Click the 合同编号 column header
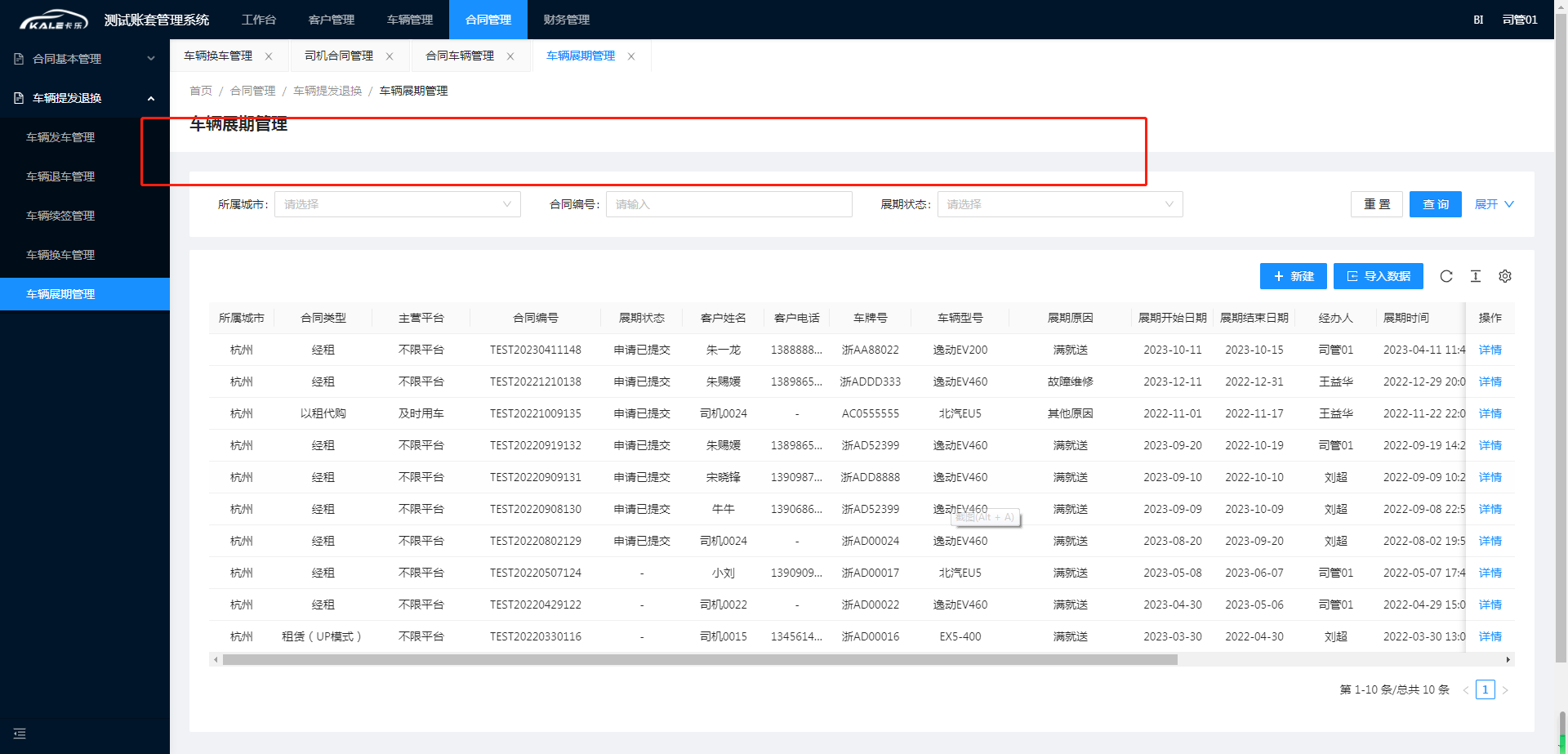Image resolution: width=1568 pixels, height=754 pixels. 536,318
